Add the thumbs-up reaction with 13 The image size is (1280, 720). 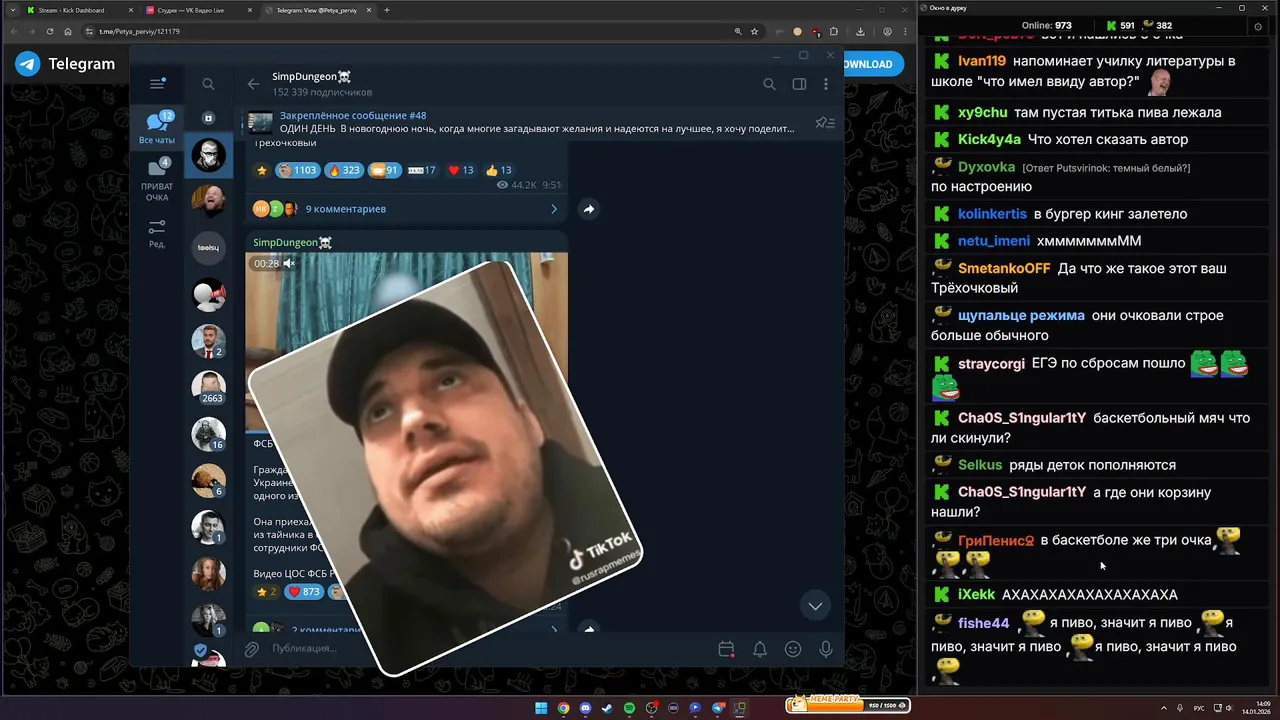tap(499, 170)
